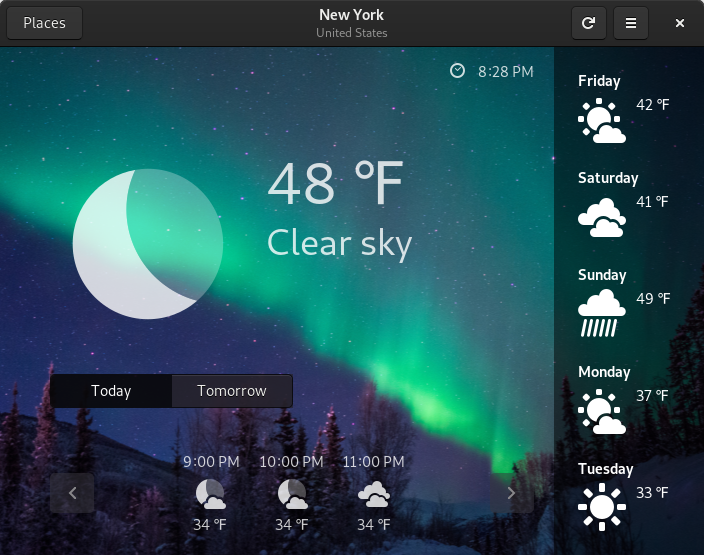Image resolution: width=704 pixels, height=555 pixels.
Task: Click Friday's partly sunny weather icon
Action: pos(601,121)
